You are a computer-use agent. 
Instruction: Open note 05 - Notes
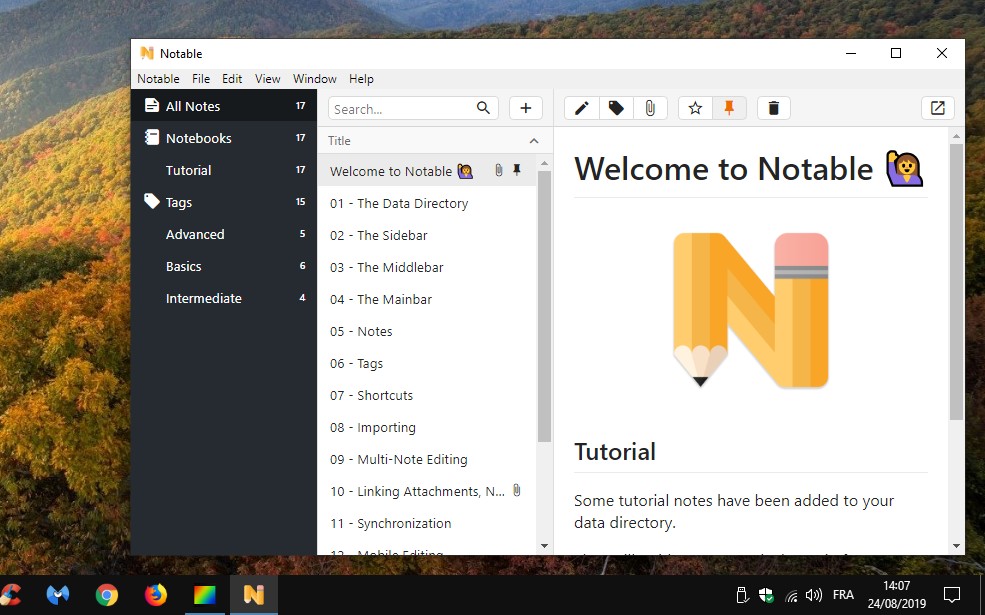tap(427, 331)
